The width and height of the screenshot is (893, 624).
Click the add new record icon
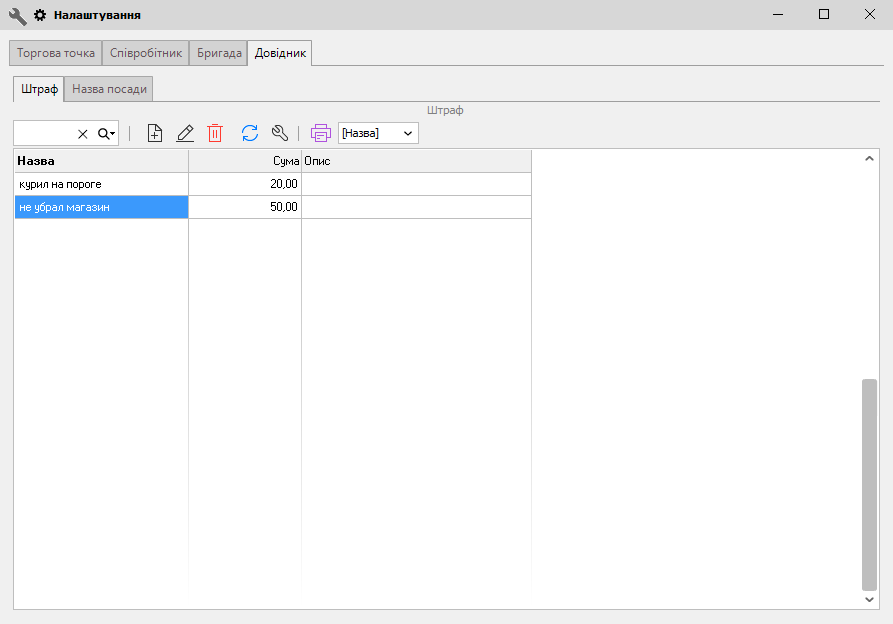click(154, 133)
